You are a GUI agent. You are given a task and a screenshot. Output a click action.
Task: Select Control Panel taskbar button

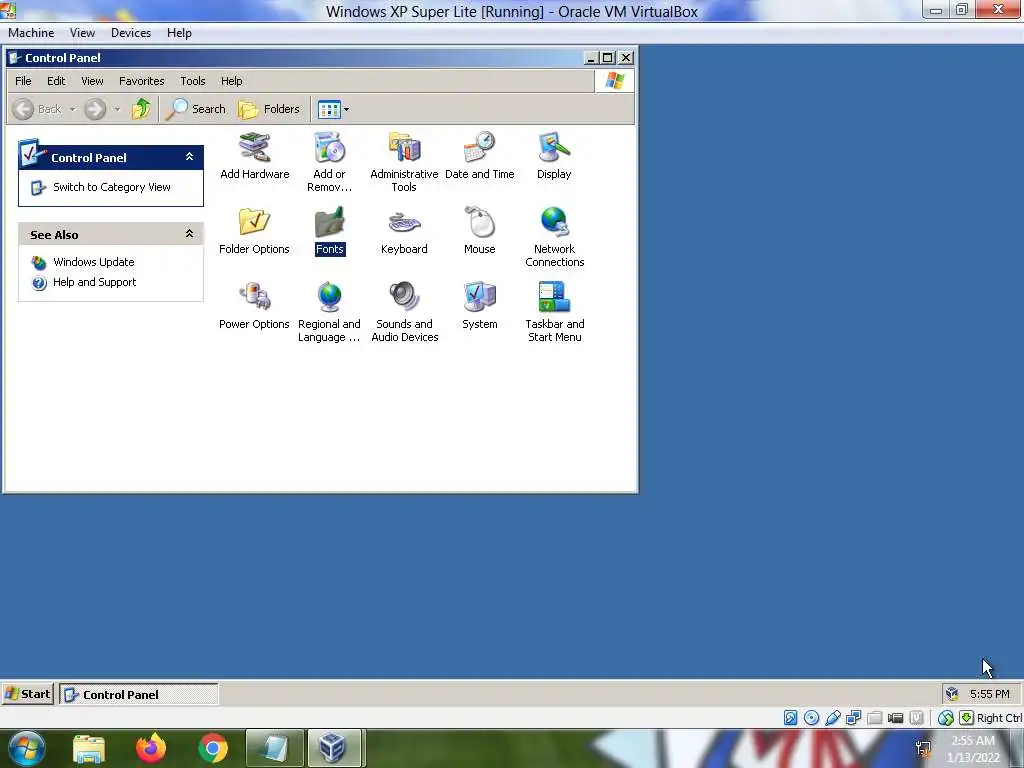coord(138,694)
